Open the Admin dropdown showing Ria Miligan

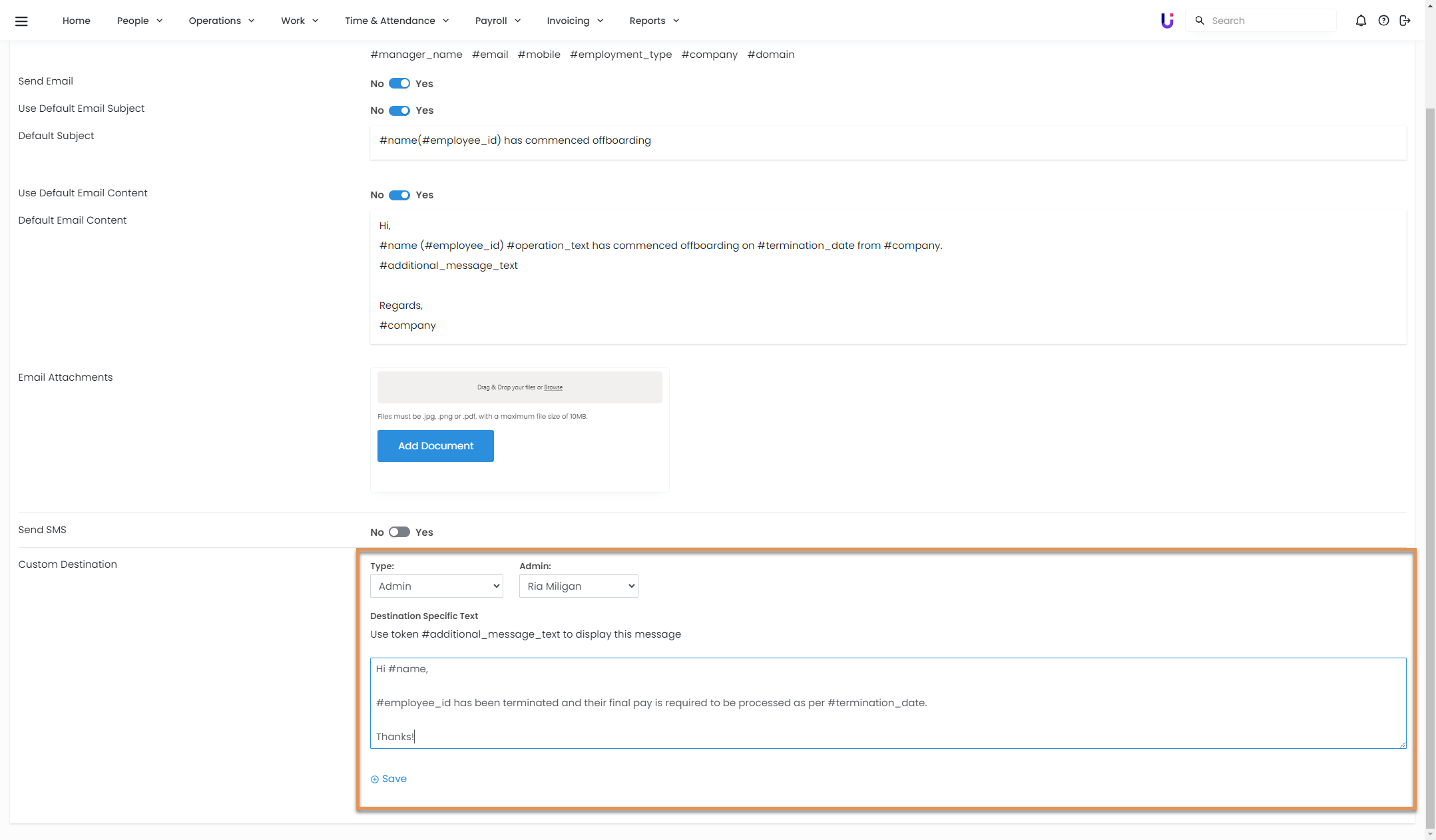579,586
